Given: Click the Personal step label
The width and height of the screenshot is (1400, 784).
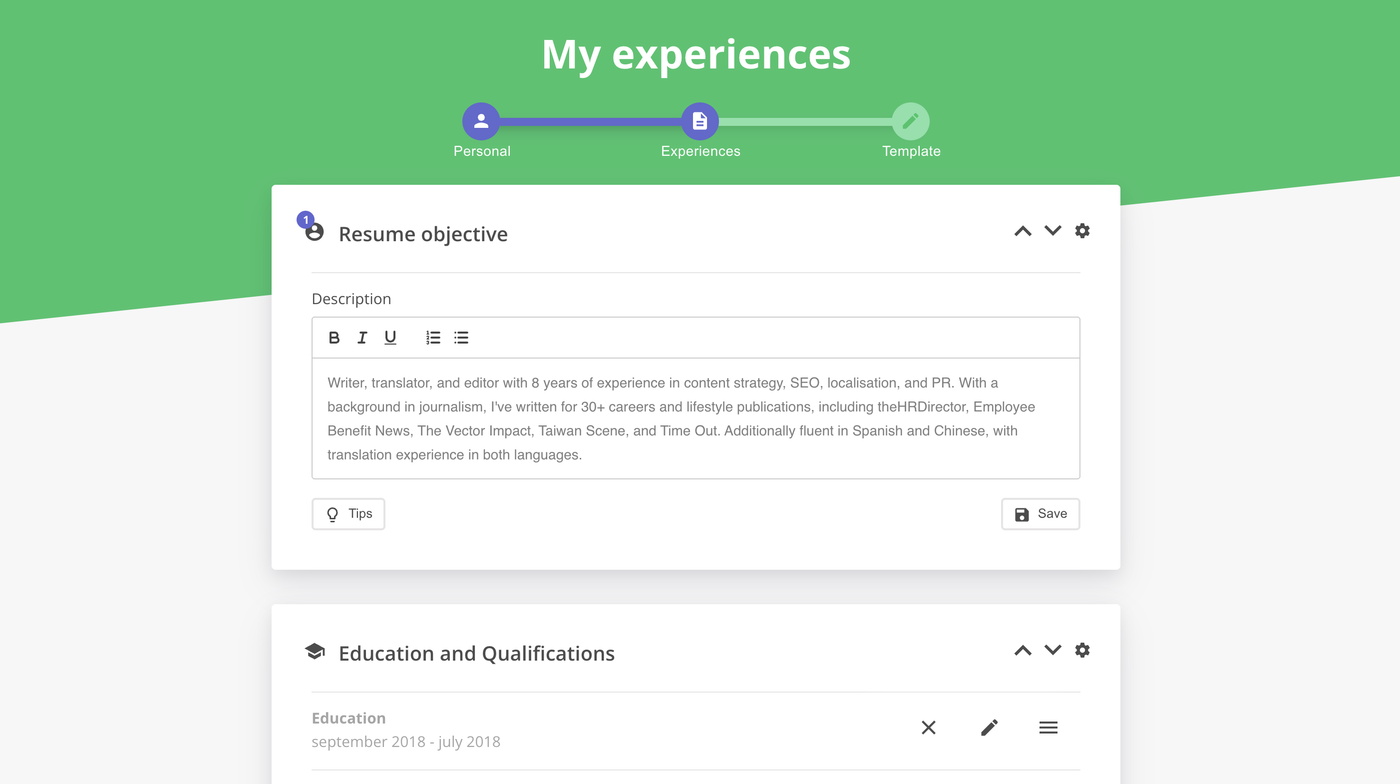Looking at the screenshot, I should (x=482, y=151).
